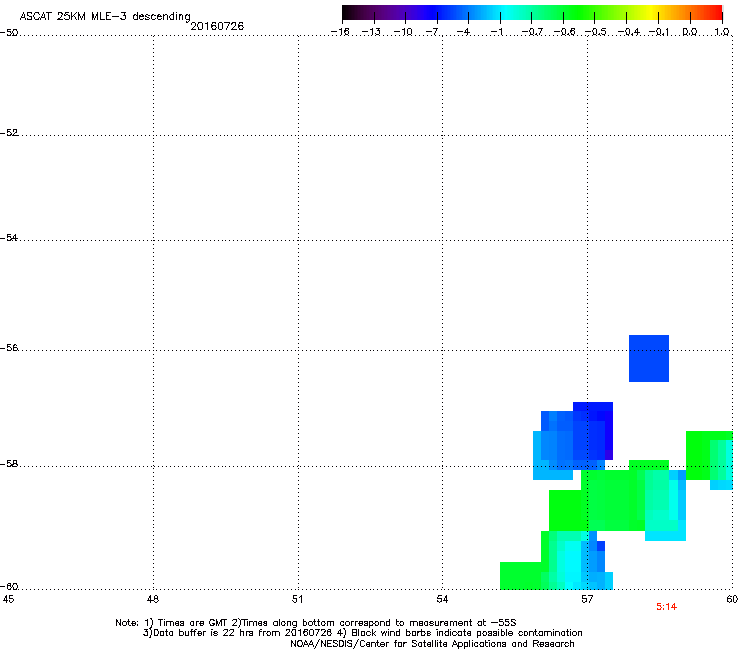
Task: Click the NOAA/NESDIS credit line
Action: pos(432,644)
